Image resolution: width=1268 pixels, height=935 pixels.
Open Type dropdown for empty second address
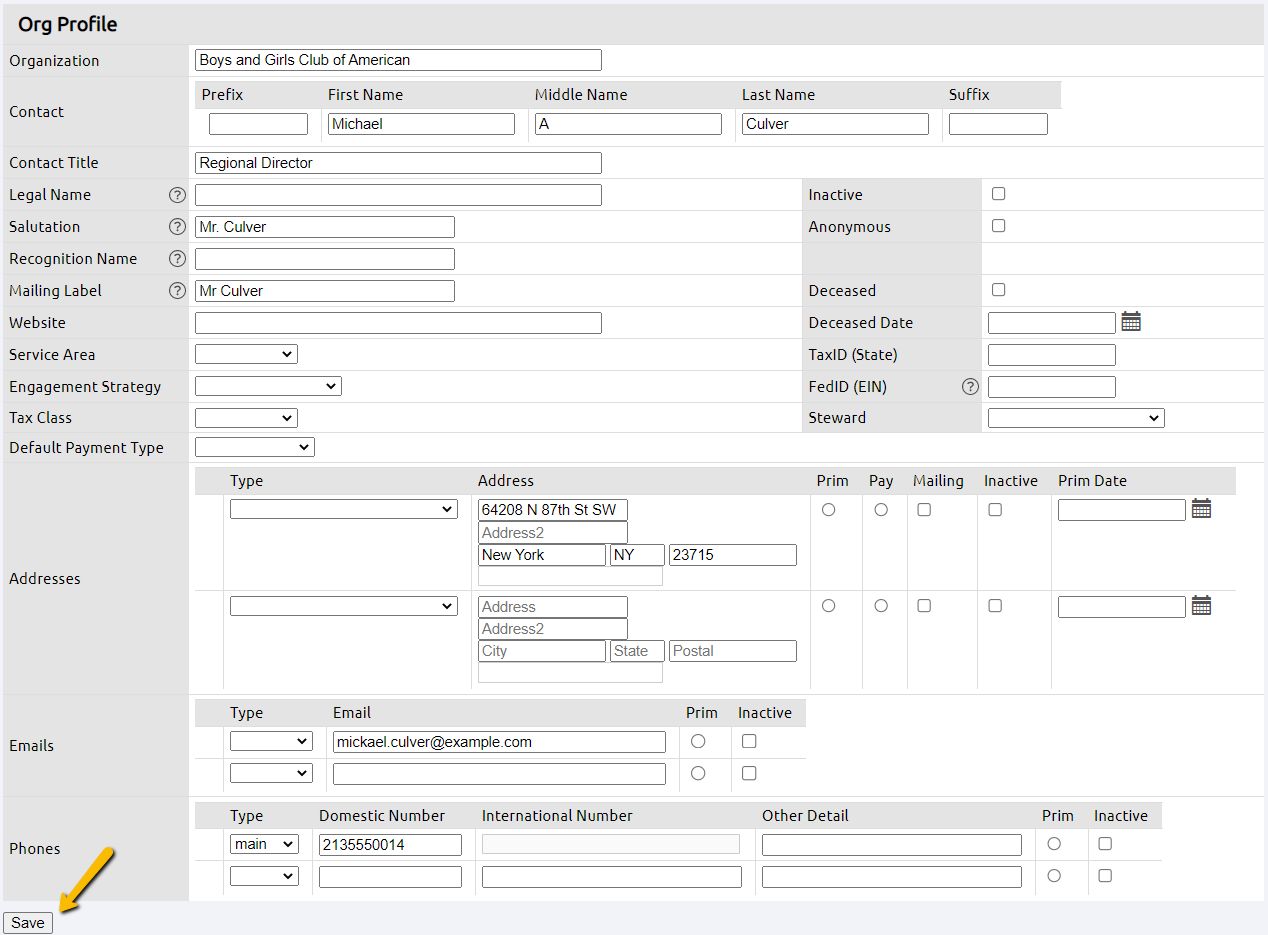[344, 606]
